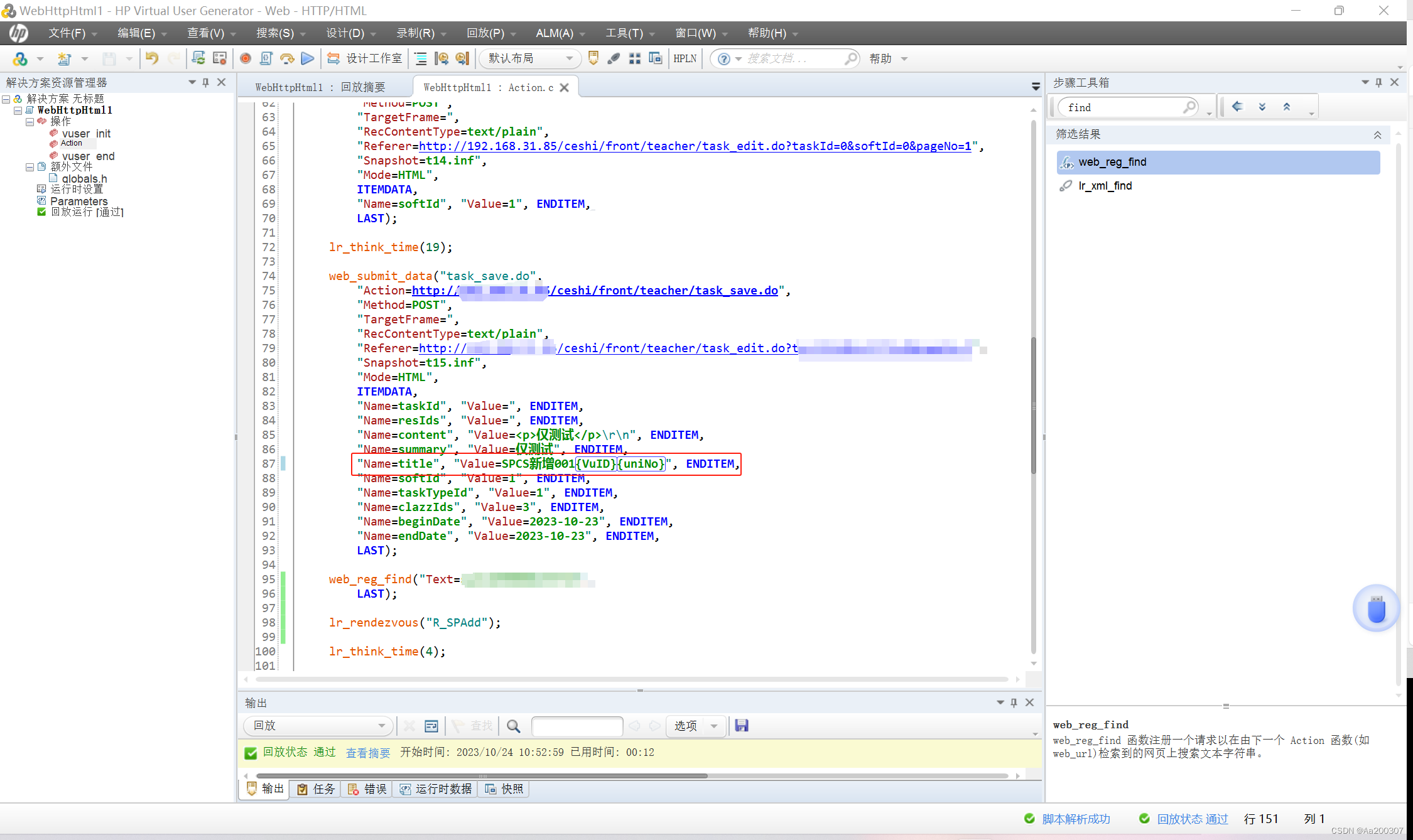Screen dimensions: 1413x840
Task: Switch to the 回放摘要 tab
Action: (321, 87)
